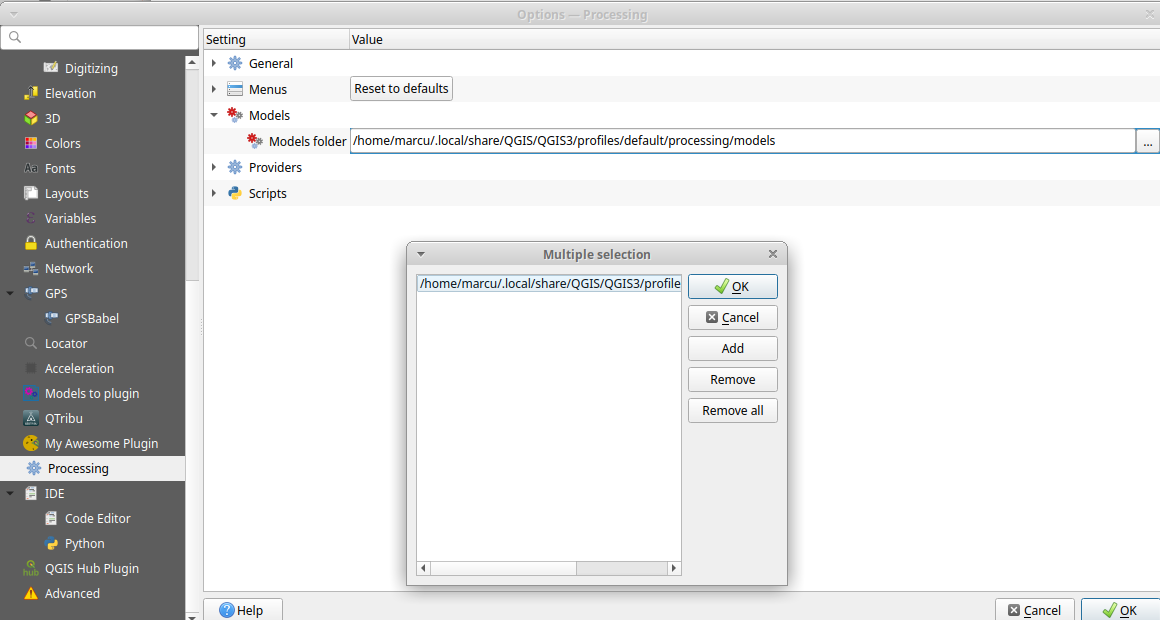Select the Colors icon in sidebar
The height and width of the screenshot is (620, 1160).
click(x=30, y=143)
